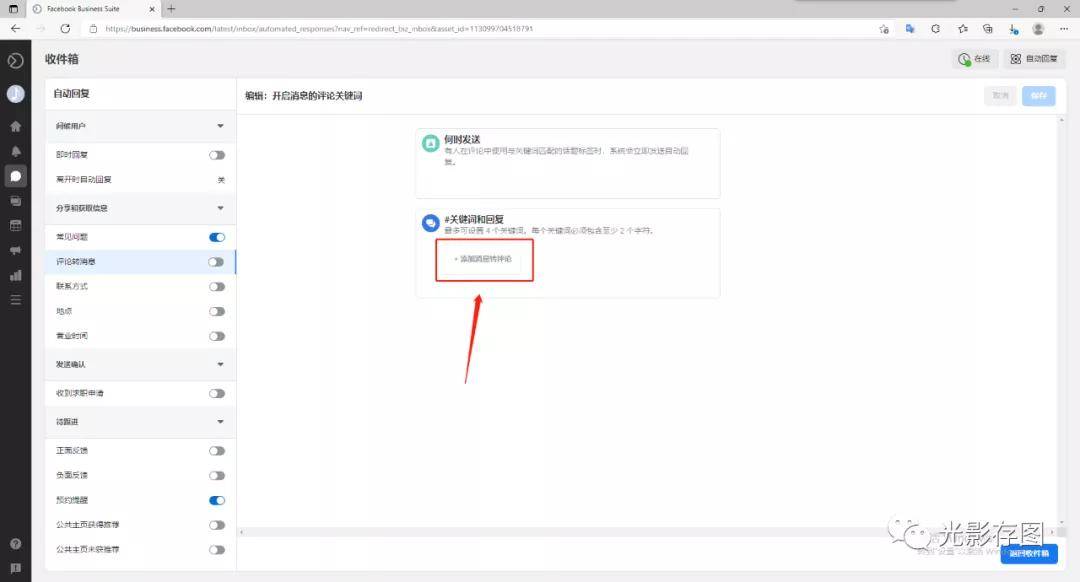Disable the 预约提醒 toggle

point(216,500)
